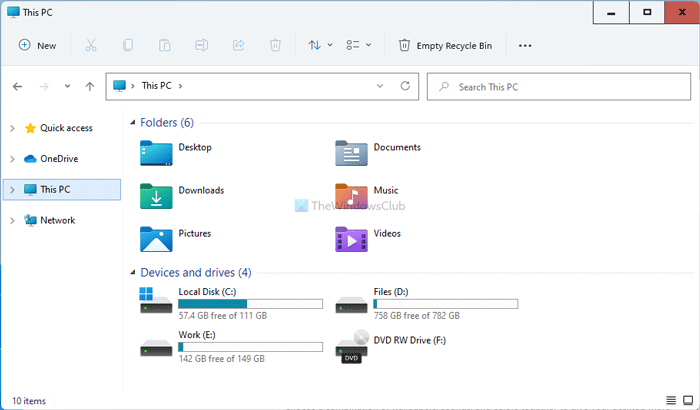
Task: Click the Delete trash icon in toolbar
Action: [274, 45]
